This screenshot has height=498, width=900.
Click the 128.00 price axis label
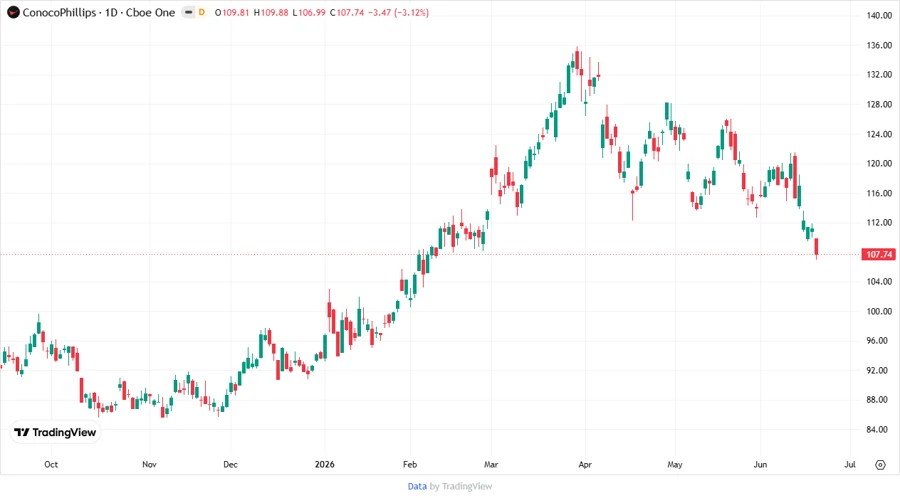pos(879,104)
